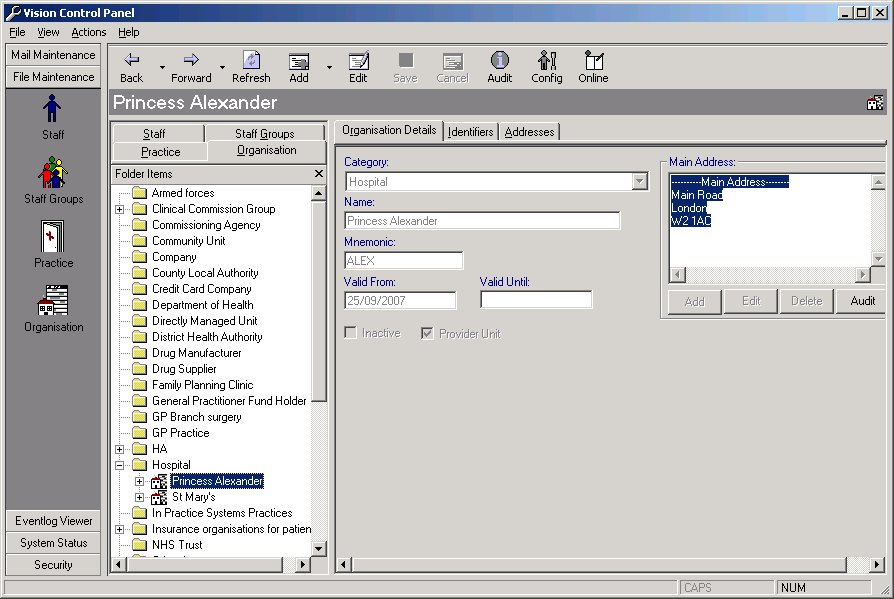Click the organisation icon in title banner
Screen dimensions: 894x599
[x=875, y=103]
